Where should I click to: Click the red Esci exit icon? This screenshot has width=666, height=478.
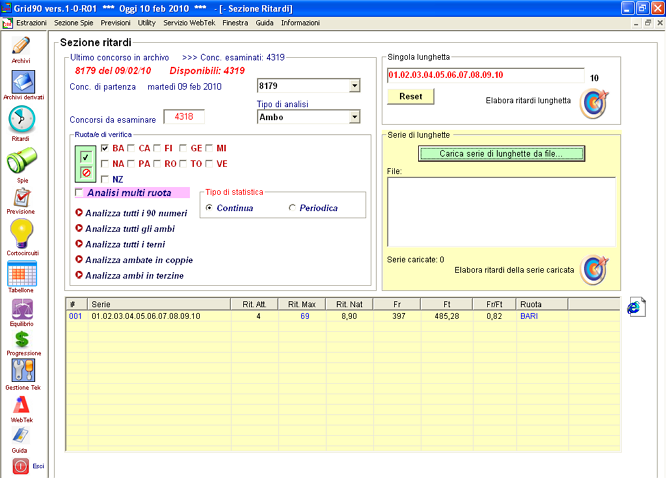coord(20,466)
